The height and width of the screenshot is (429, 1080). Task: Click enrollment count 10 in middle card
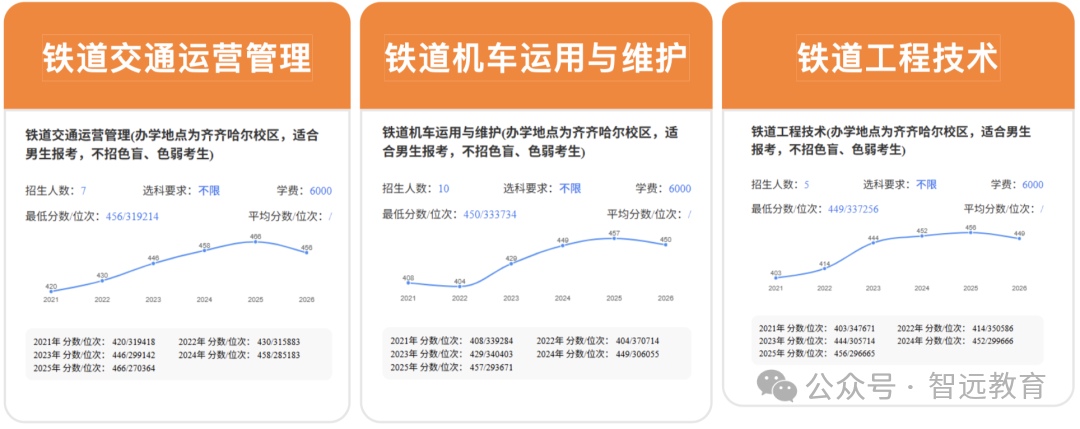[x=444, y=189]
